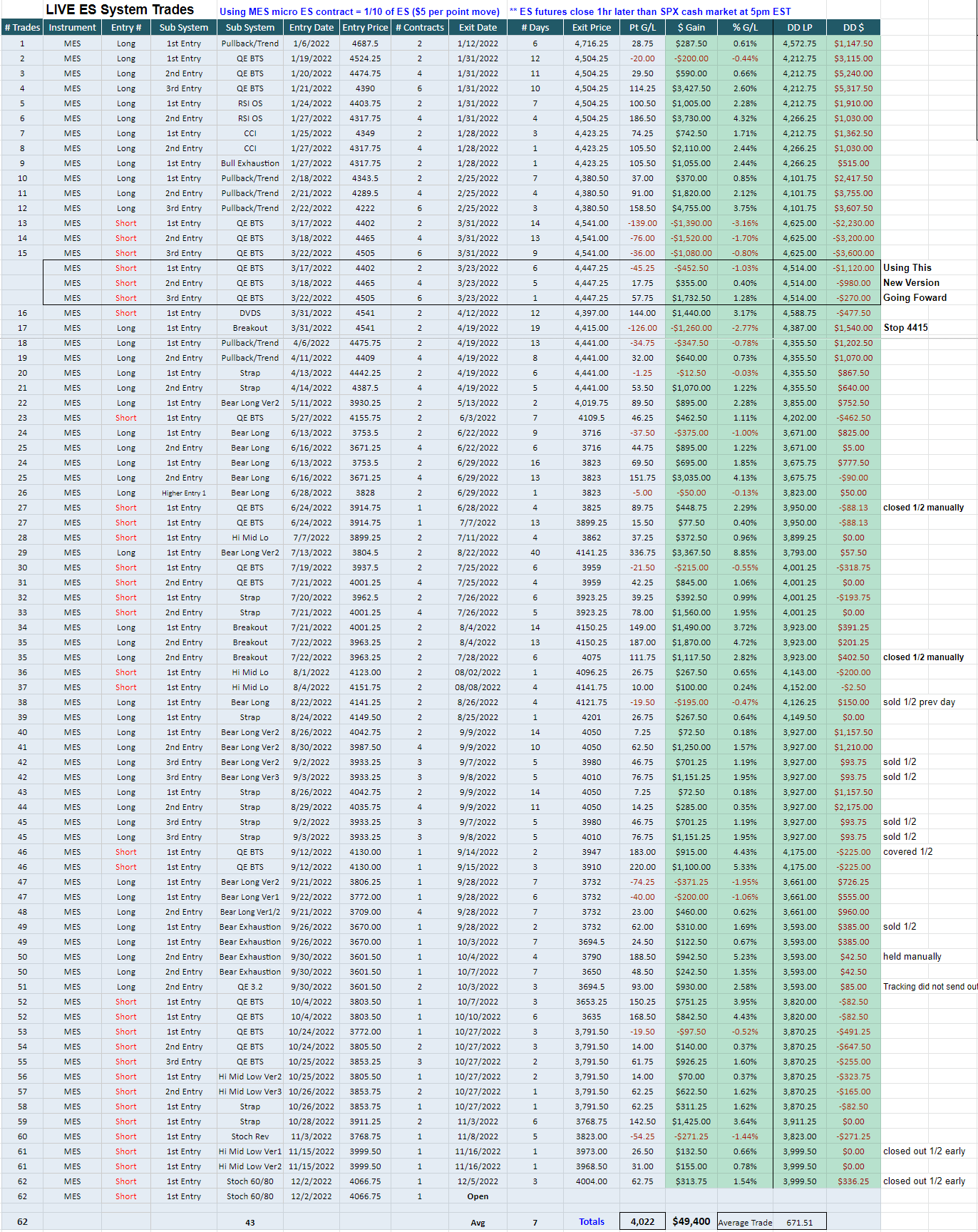Select the '336.75' point gain cell

pyautogui.click(x=642, y=553)
